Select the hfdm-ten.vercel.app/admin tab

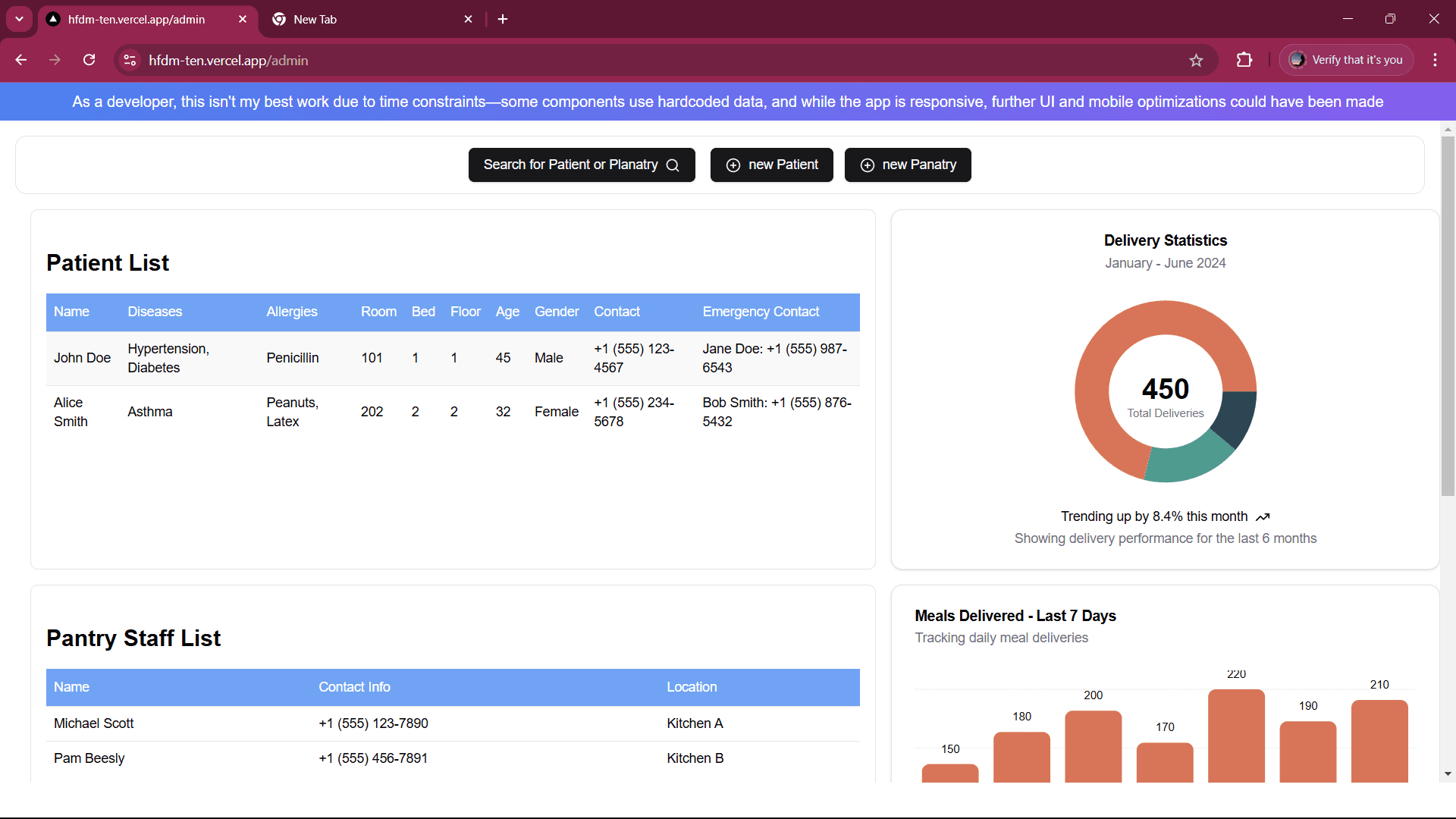click(136, 19)
